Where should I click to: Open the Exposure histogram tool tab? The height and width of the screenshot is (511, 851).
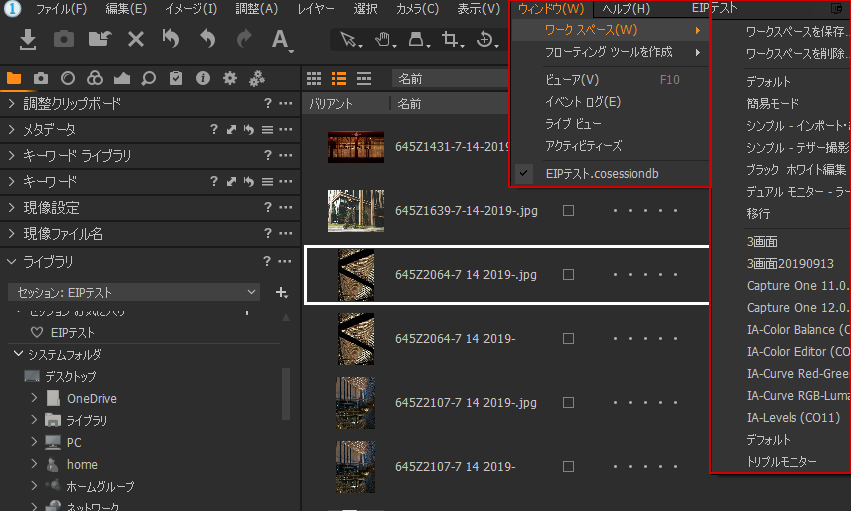point(122,78)
